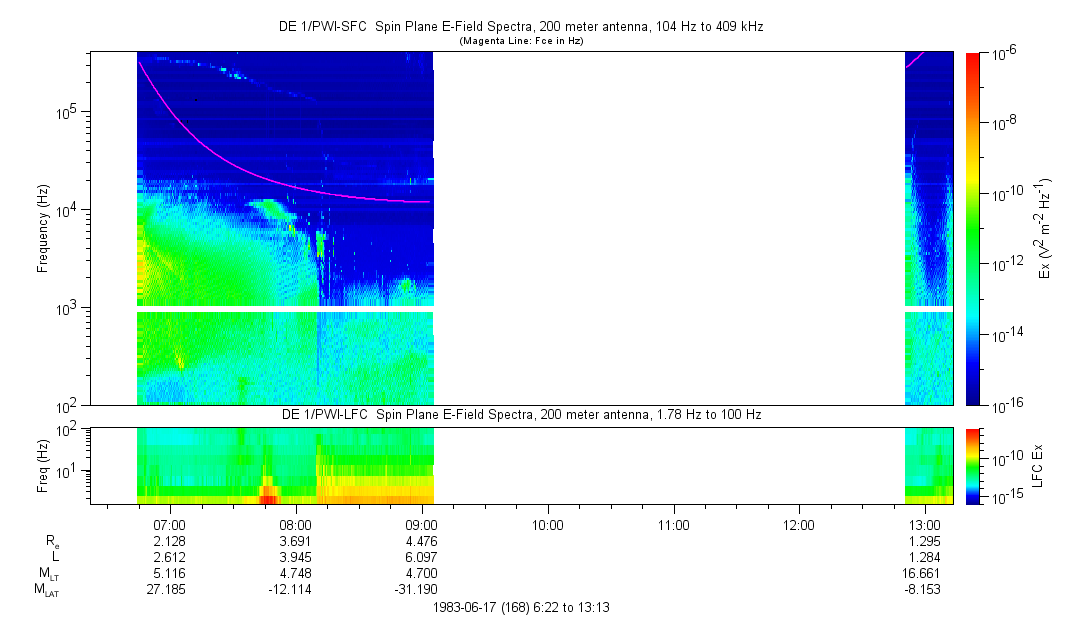Click the empty data gap in upper spectrogram
This screenshot has width=1083, height=620.
point(668,228)
